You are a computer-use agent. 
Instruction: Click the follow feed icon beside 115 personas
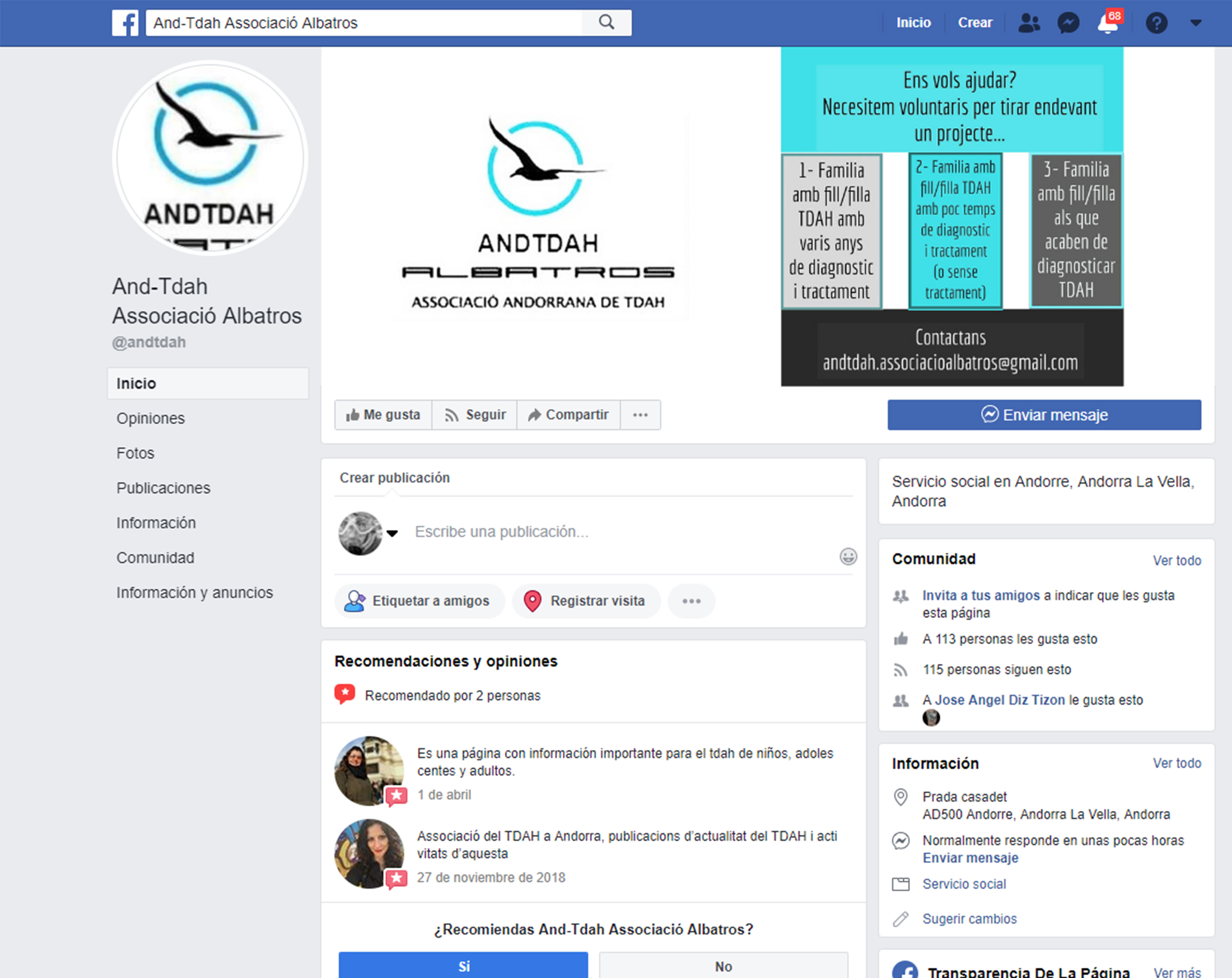[x=900, y=670]
